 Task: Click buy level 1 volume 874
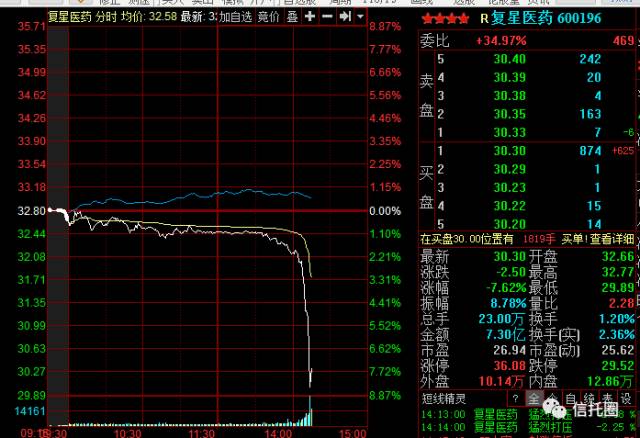(x=591, y=151)
